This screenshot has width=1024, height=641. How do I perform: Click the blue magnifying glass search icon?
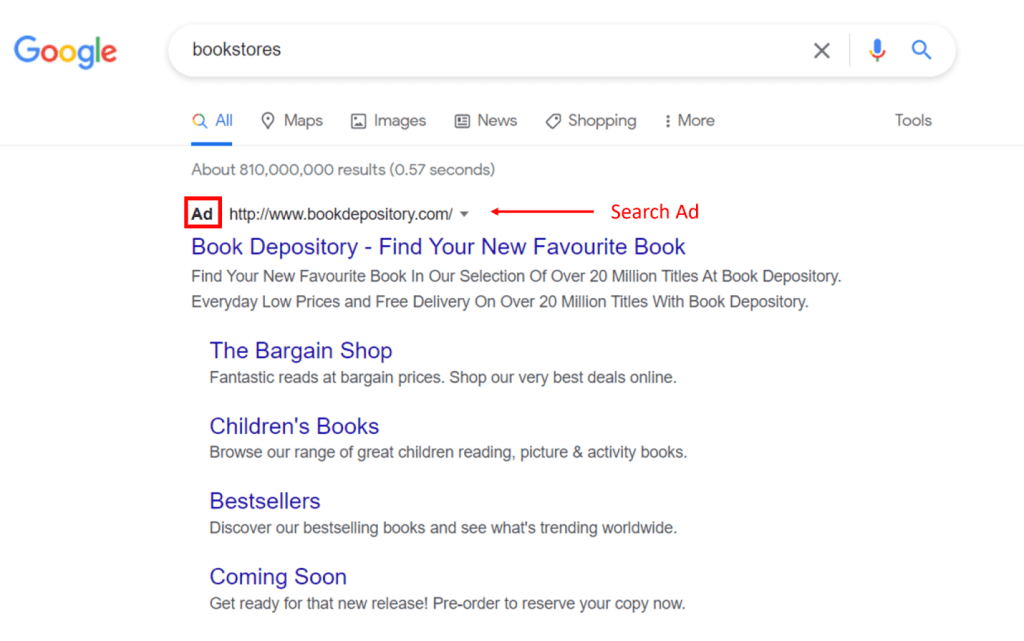click(x=920, y=49)
